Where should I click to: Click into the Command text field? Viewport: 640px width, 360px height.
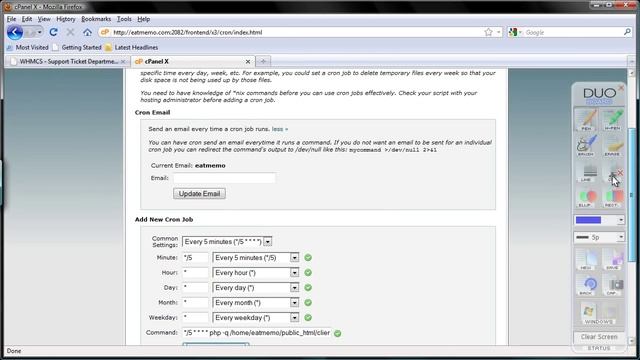pyautogui.click(x=257, y=333)
